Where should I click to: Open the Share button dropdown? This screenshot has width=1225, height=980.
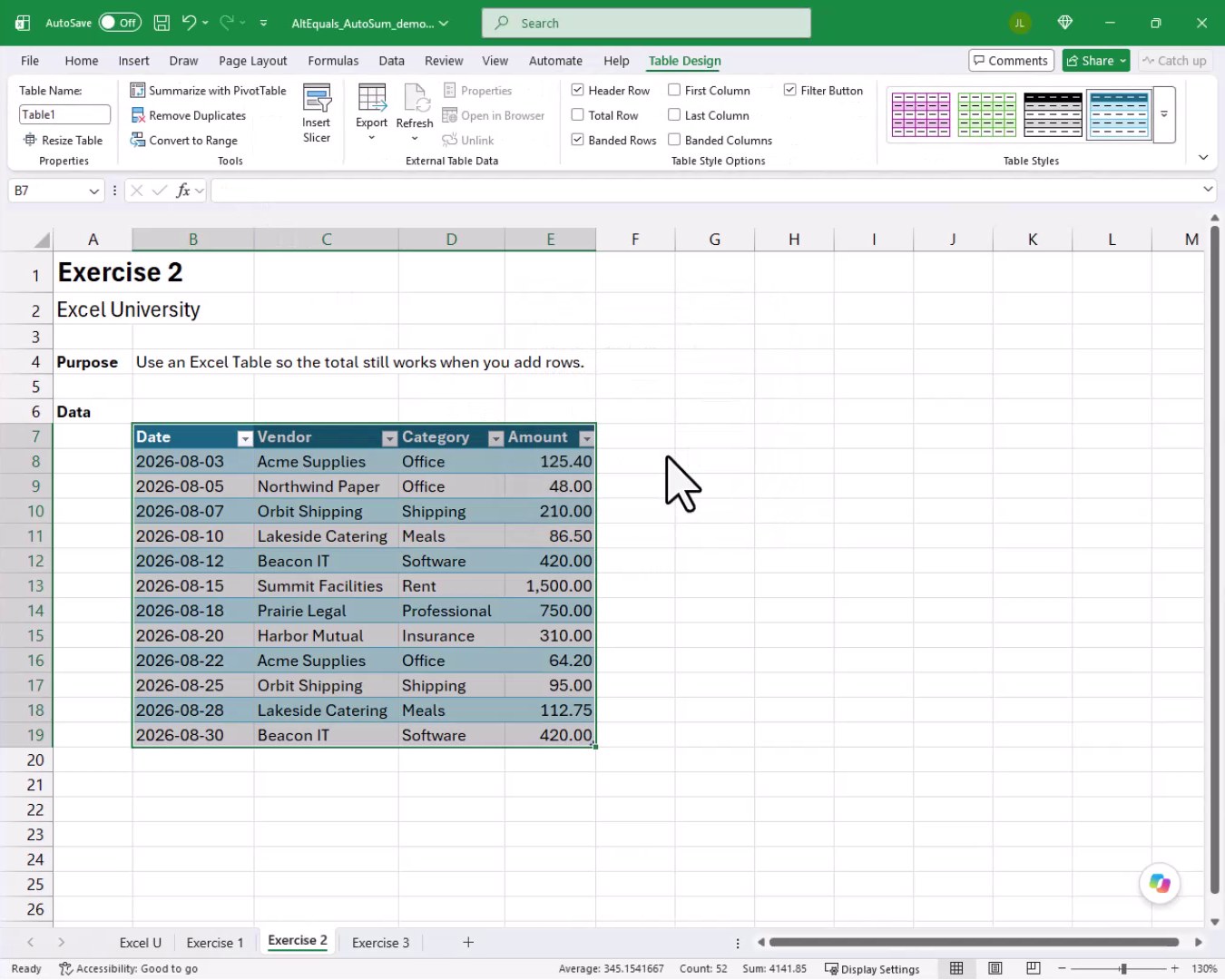click(x=1123, y=61)
